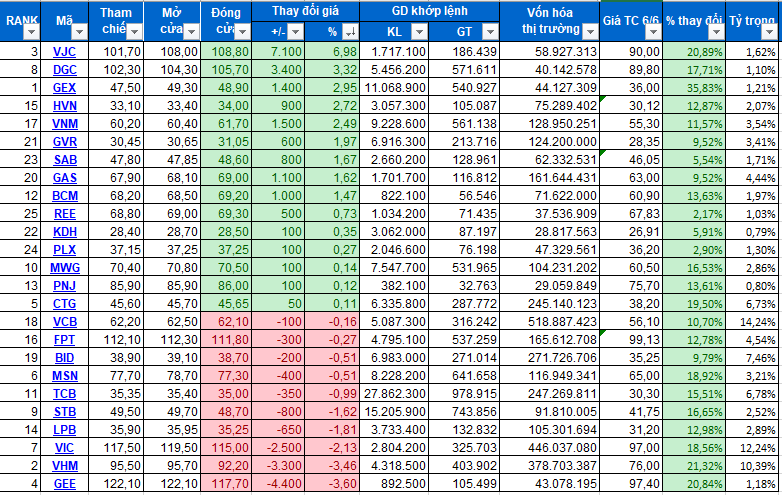
Task: Select MSN trade value cell 641.658
Action: [x=464, y=375]
